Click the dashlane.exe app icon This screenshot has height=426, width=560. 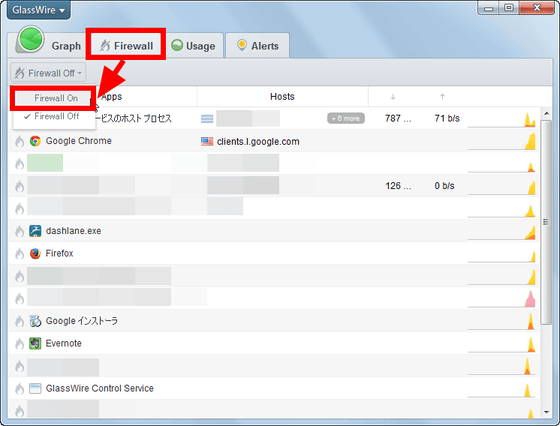35,231
